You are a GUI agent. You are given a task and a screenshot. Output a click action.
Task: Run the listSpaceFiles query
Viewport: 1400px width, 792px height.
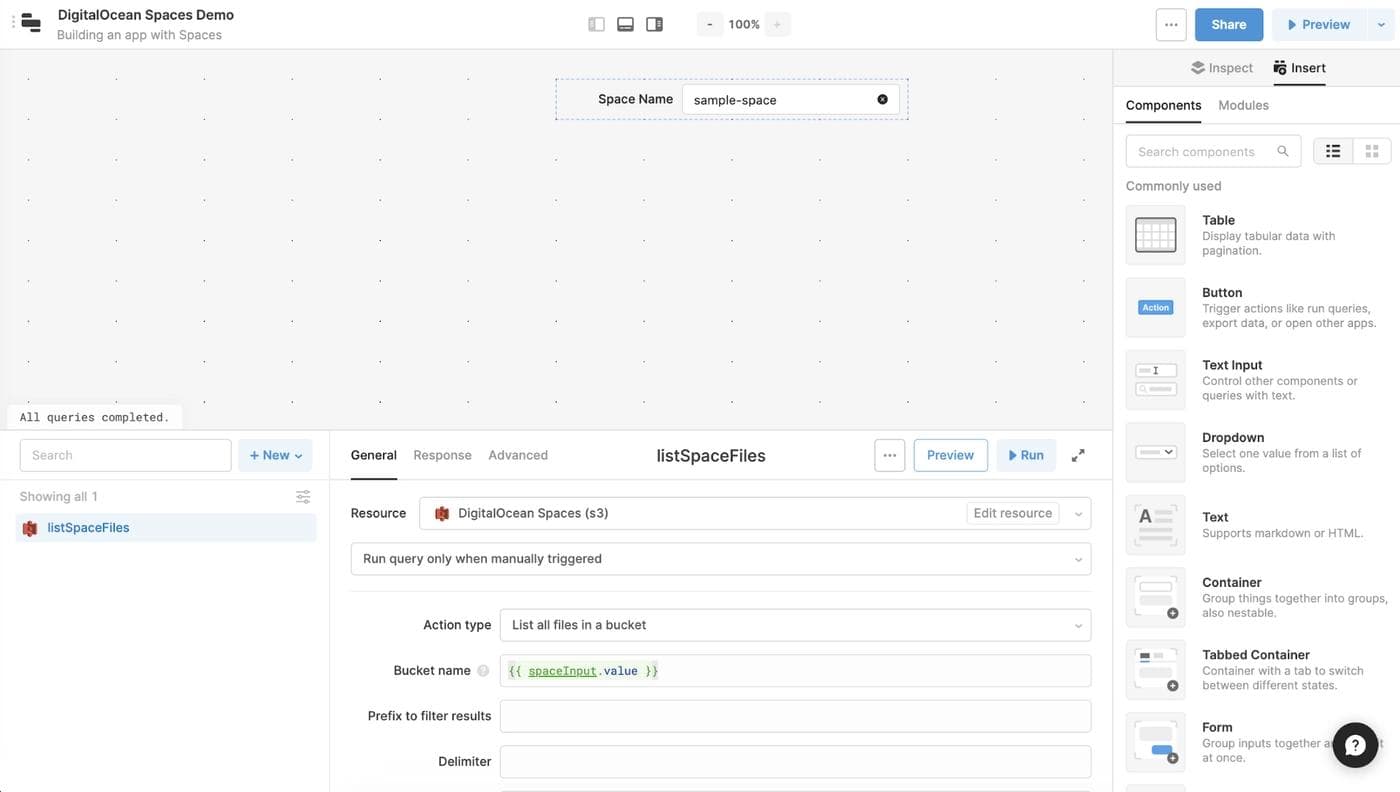pos(1025,455)
